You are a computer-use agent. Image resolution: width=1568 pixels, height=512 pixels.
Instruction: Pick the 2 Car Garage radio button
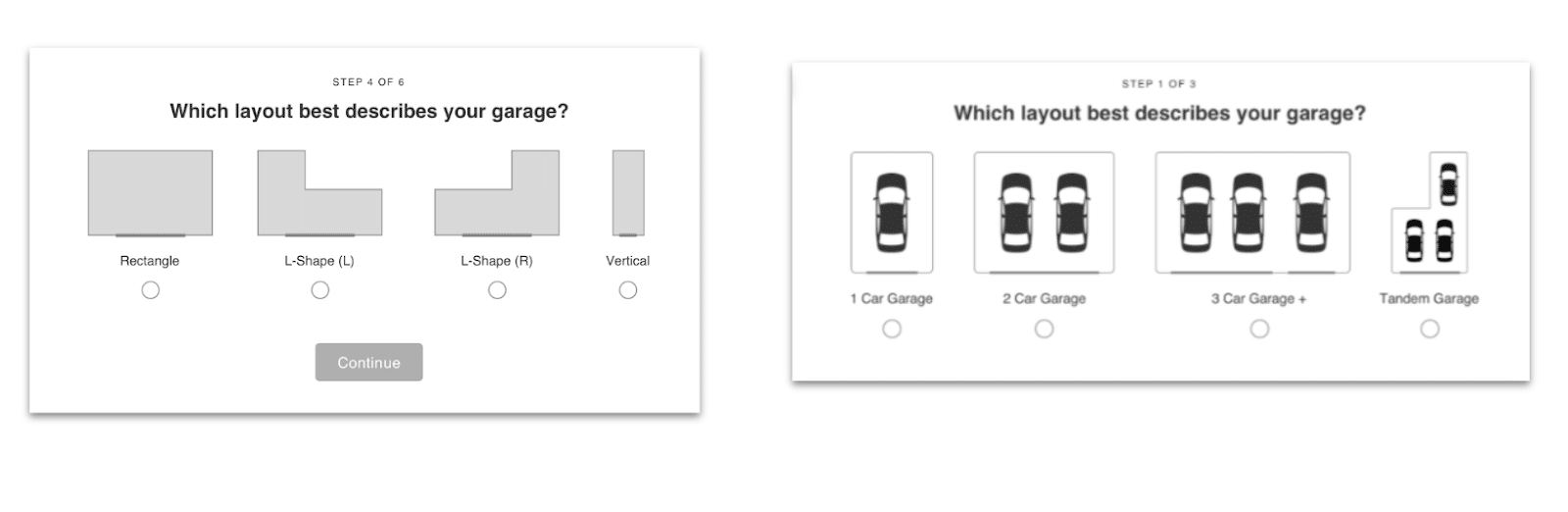(1045, 330)
